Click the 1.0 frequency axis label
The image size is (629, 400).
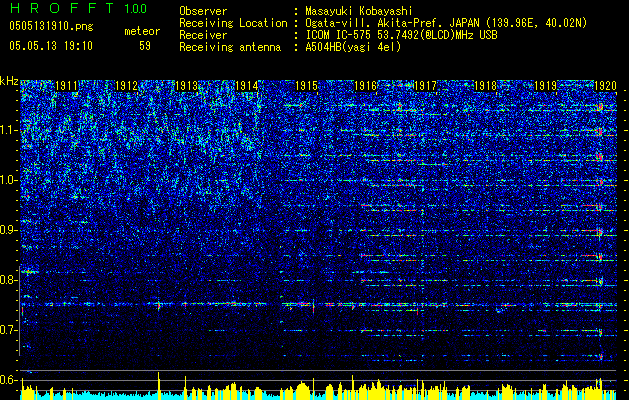(9, 180)
